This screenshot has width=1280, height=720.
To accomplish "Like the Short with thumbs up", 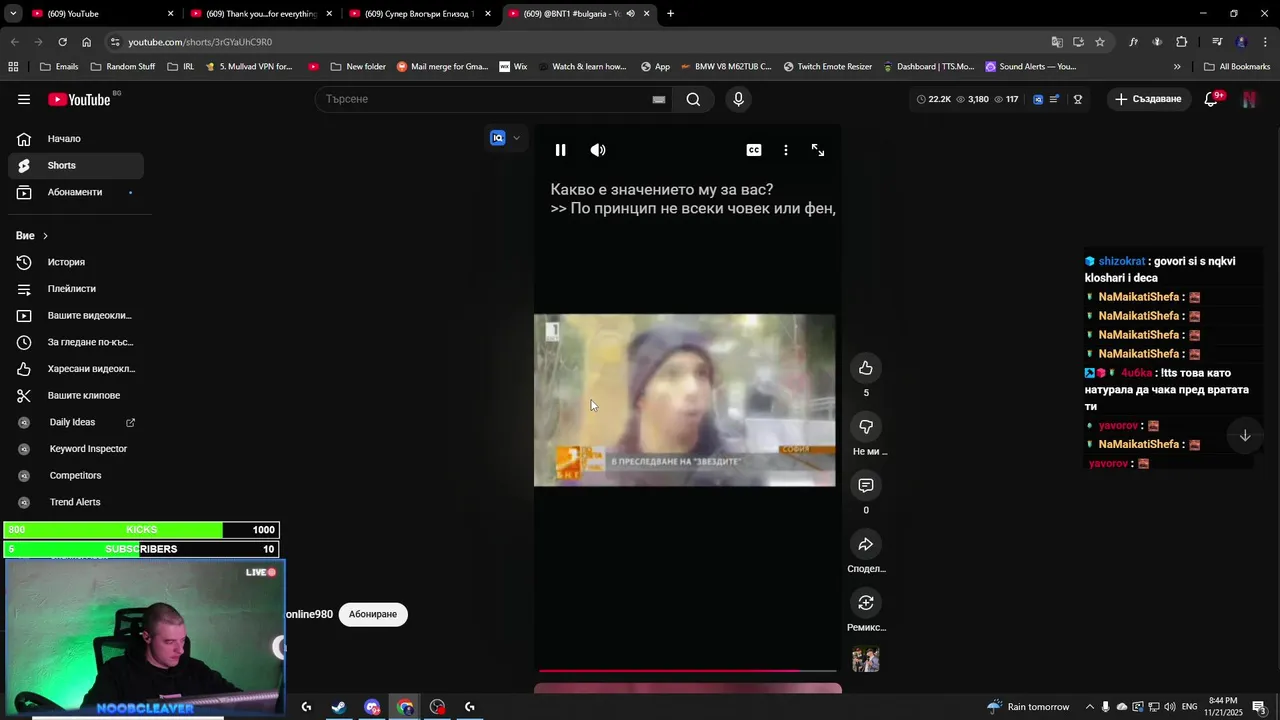I will [866, 368].
